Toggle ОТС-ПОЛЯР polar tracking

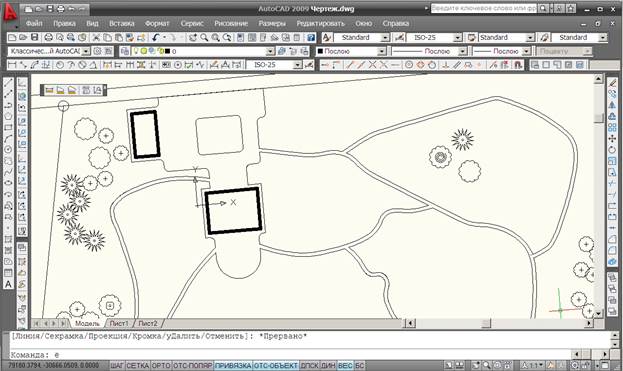pyautogui.click(x=193, y=365)
